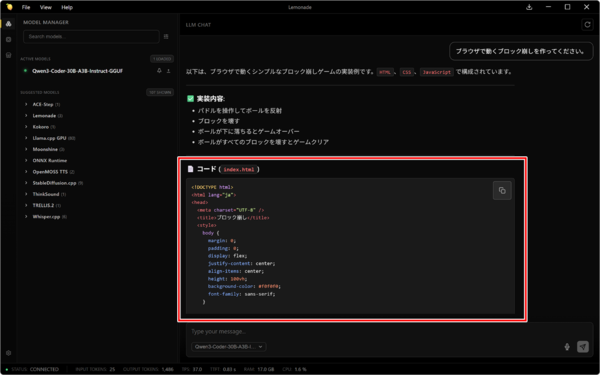Open the File menu

26,7
